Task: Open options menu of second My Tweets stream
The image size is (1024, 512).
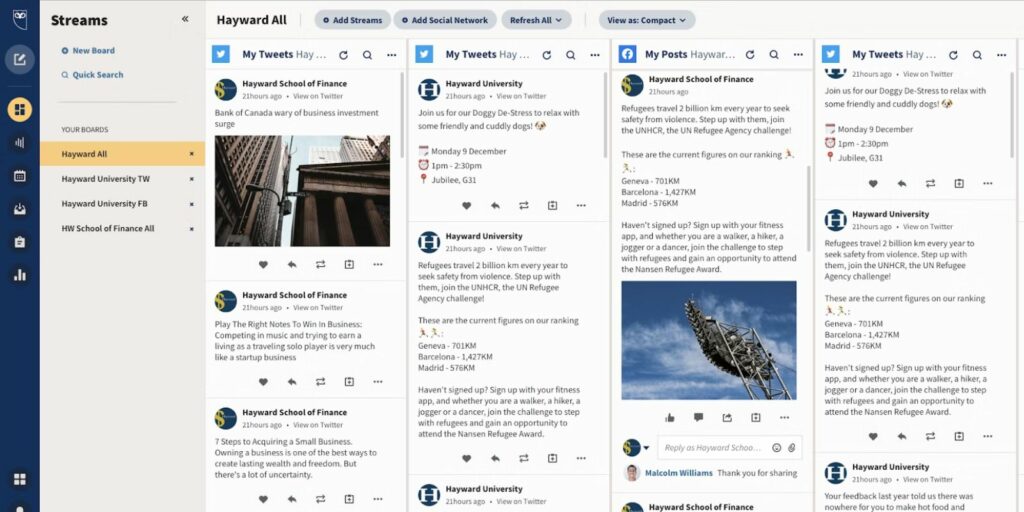Action: coord(595,56)
